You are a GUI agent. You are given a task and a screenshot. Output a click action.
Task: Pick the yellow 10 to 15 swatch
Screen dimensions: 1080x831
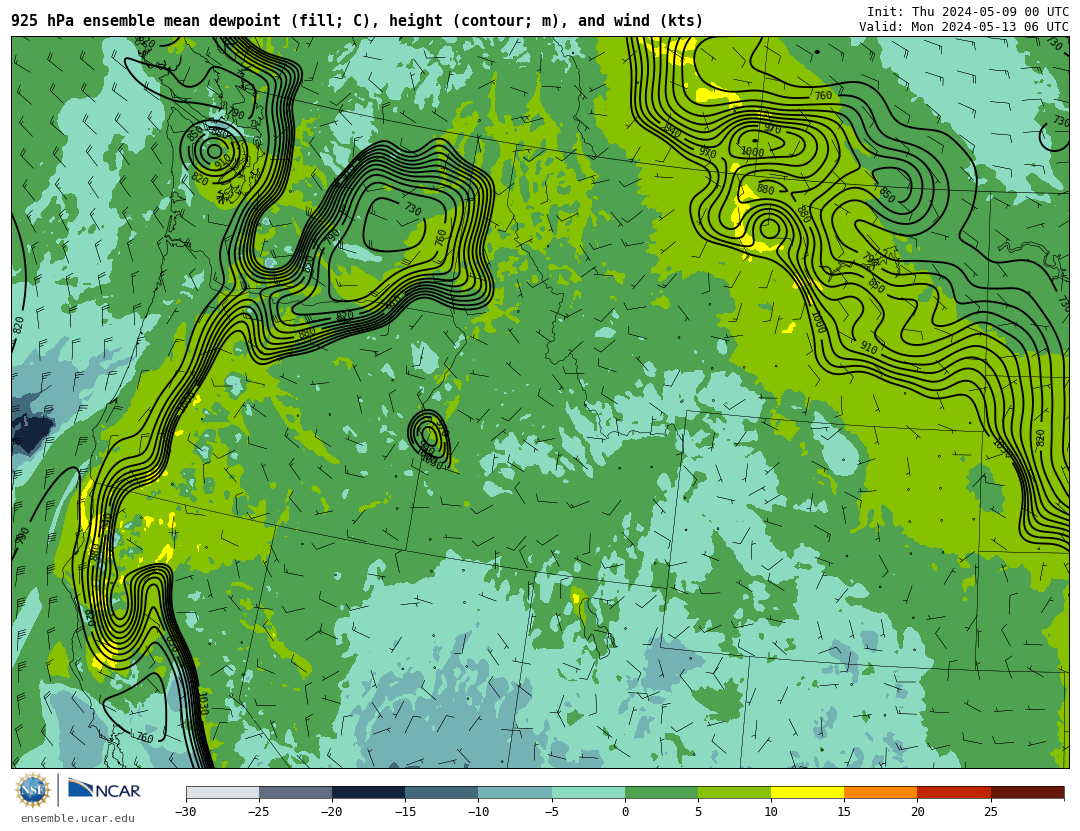click(x=807, y=792)
